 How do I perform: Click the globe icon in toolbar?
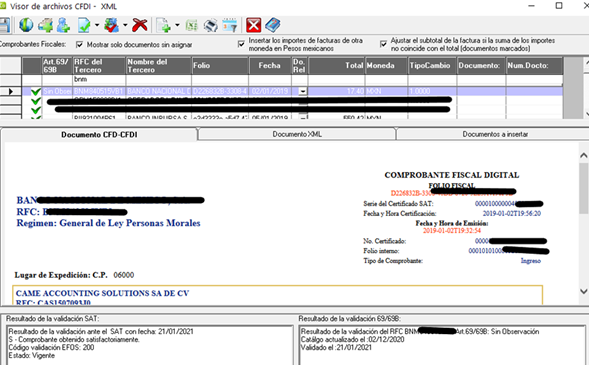(26, 25)
